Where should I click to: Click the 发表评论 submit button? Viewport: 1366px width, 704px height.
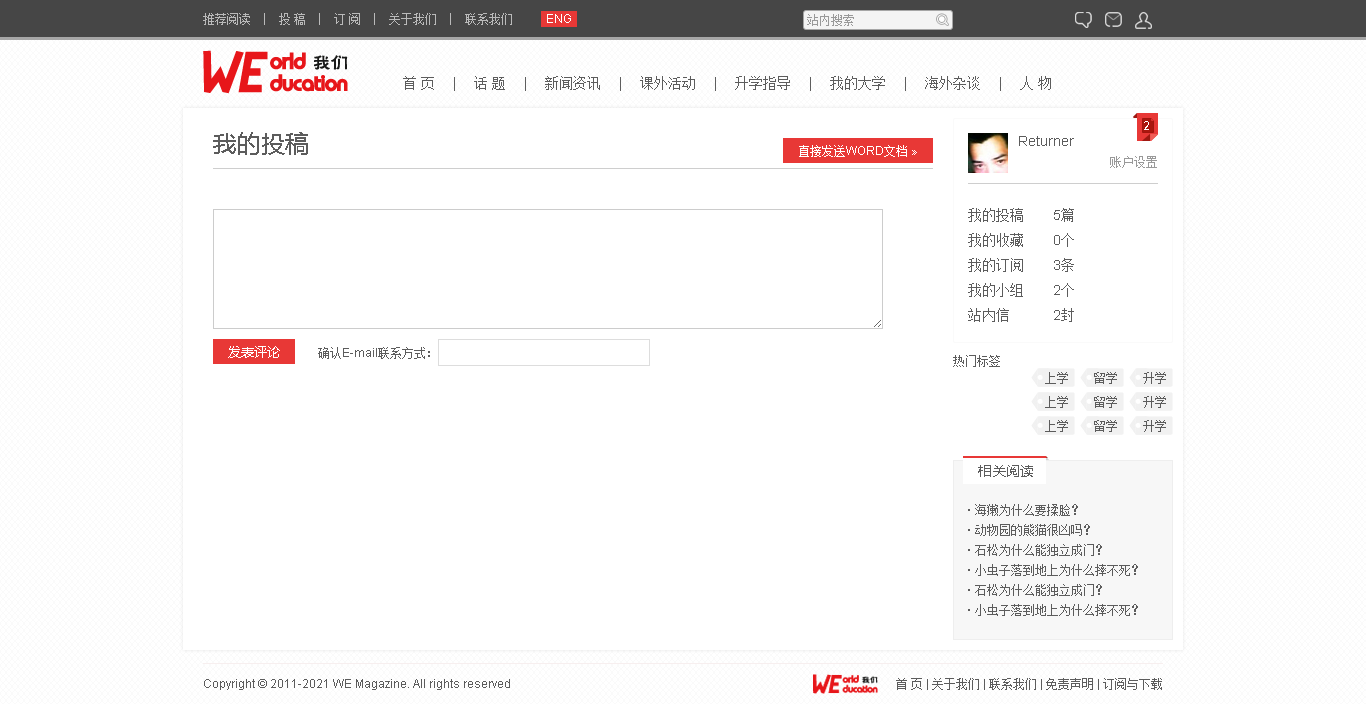(254, 352)
